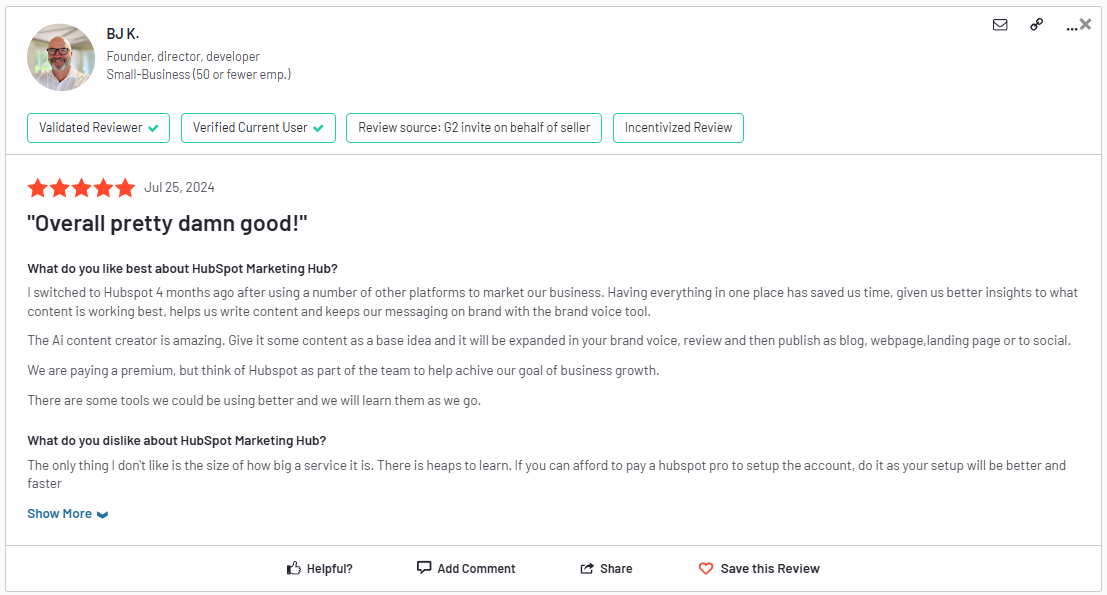Click the green check in Verified Current User badge
The image size is (1107, 595).
click(x=319, y=127)
